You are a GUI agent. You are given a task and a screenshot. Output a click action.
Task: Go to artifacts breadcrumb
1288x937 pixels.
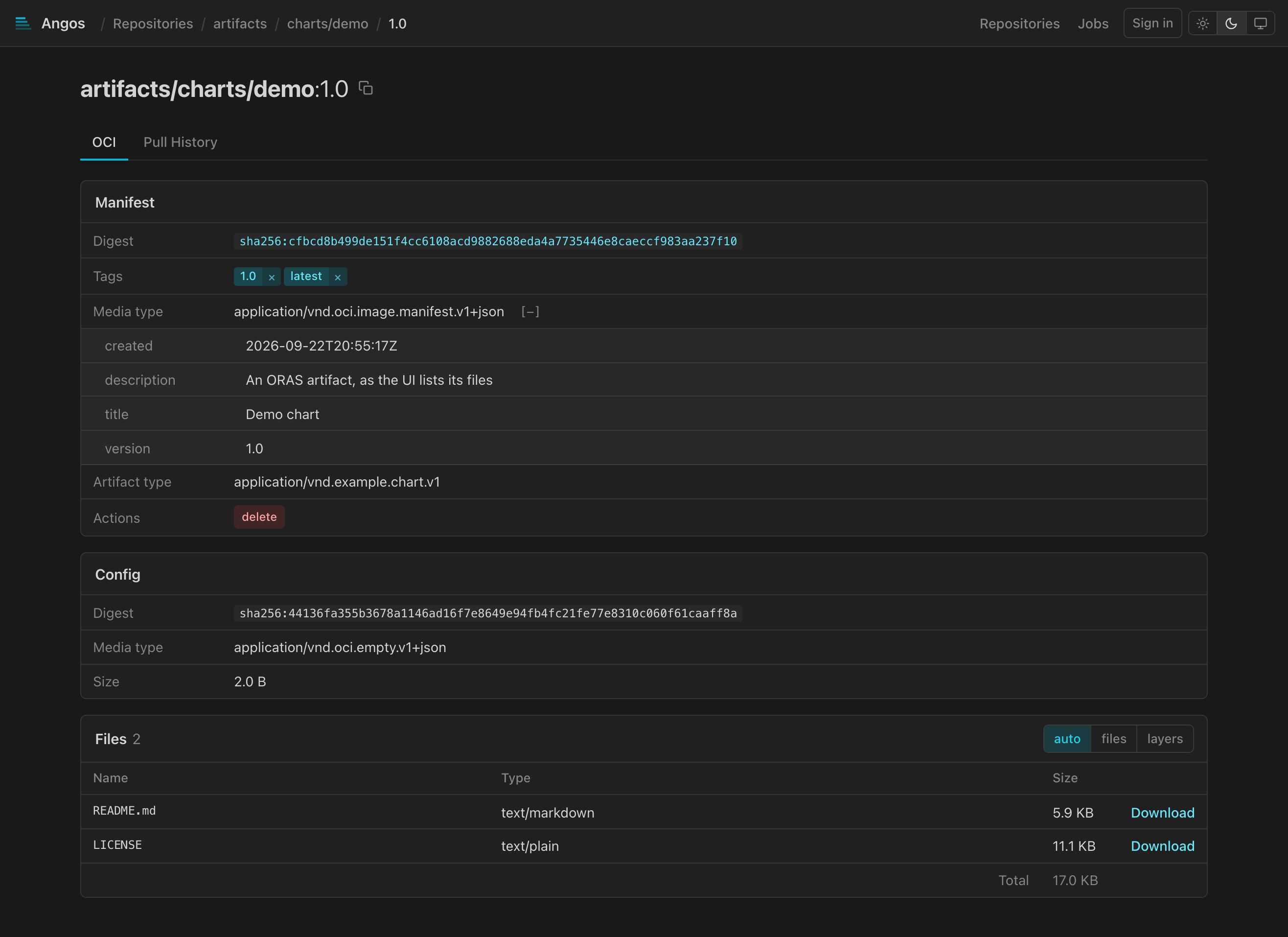(240, 24)
